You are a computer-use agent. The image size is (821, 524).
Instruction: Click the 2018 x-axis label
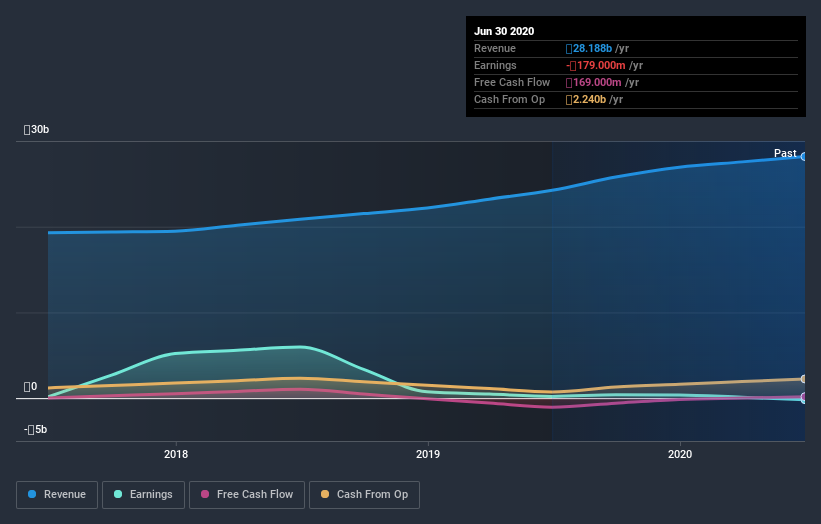click(x=176, y=454)
